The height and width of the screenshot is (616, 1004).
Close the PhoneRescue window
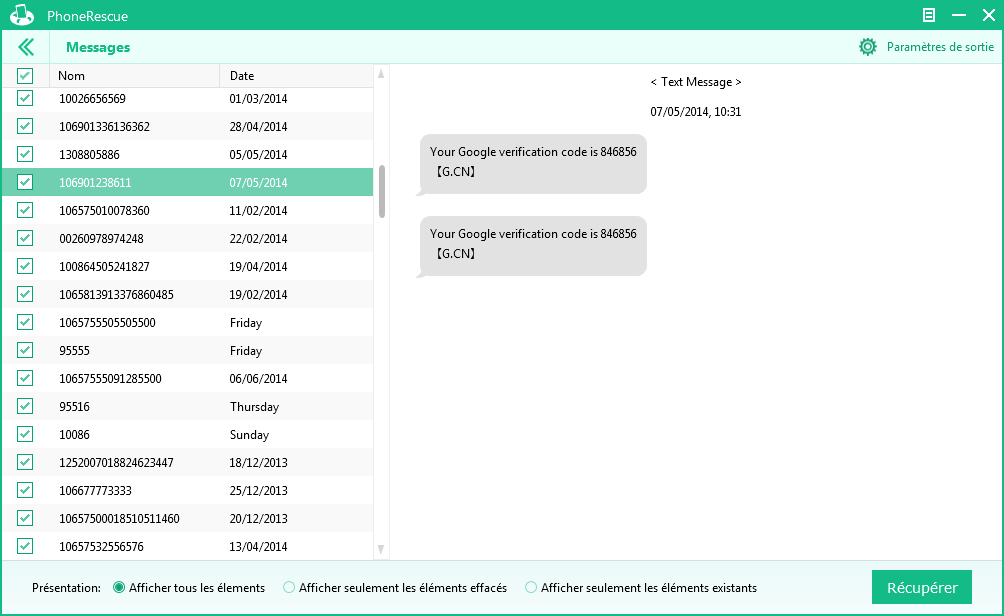[x=989, y=15]
